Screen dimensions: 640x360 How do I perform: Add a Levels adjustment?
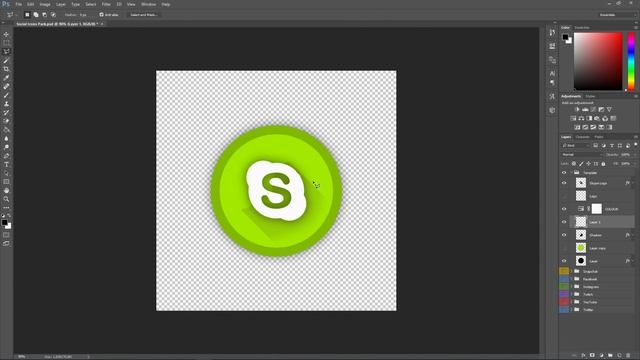585,109
